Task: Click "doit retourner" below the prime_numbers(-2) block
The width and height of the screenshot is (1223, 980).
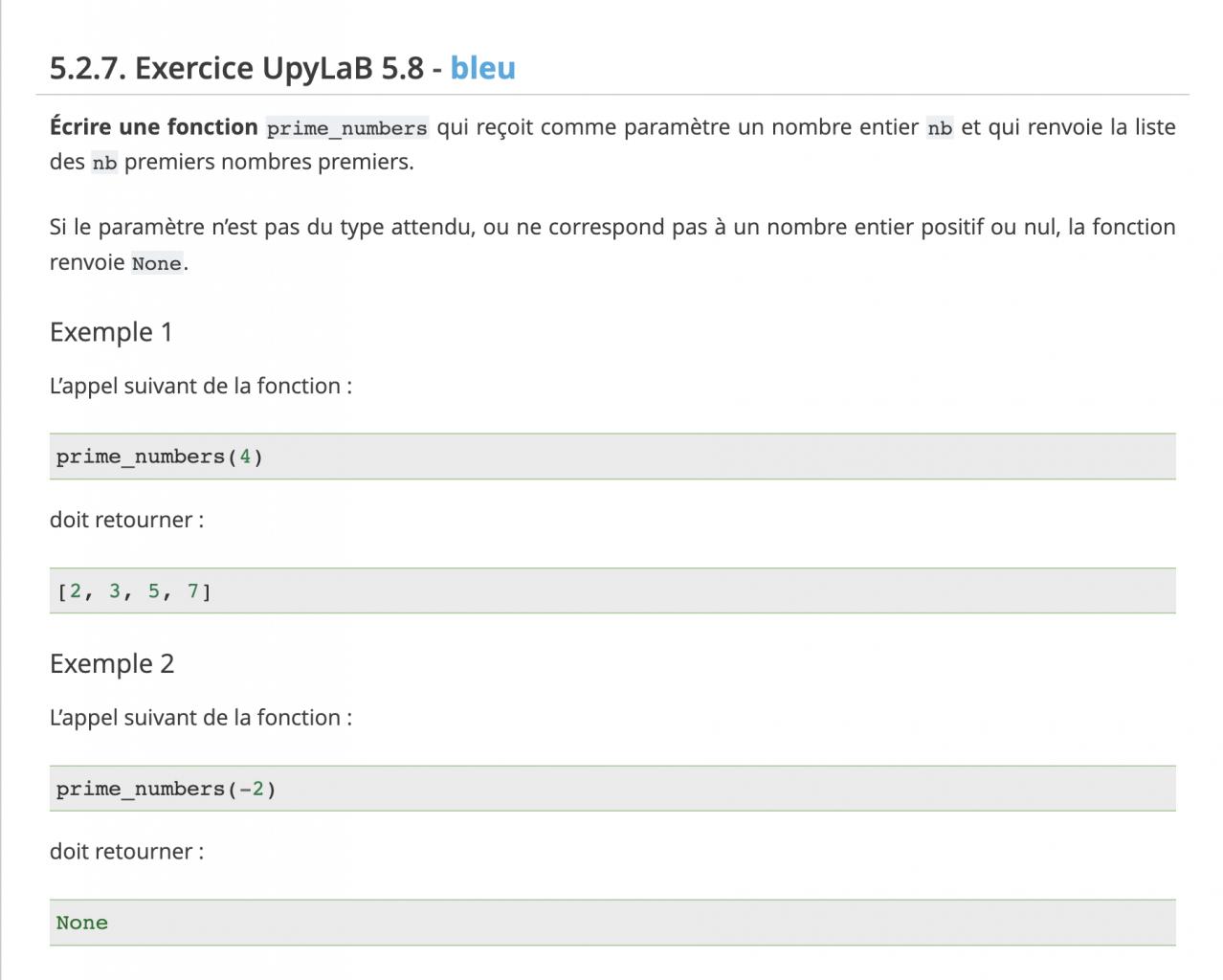Action: pyautogui.click(x=126, y=852)
